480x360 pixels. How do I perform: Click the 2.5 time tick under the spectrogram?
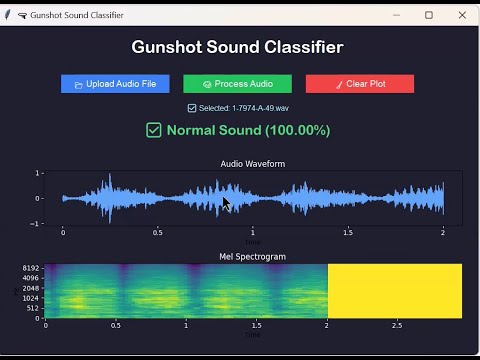[x=397, y=325]
